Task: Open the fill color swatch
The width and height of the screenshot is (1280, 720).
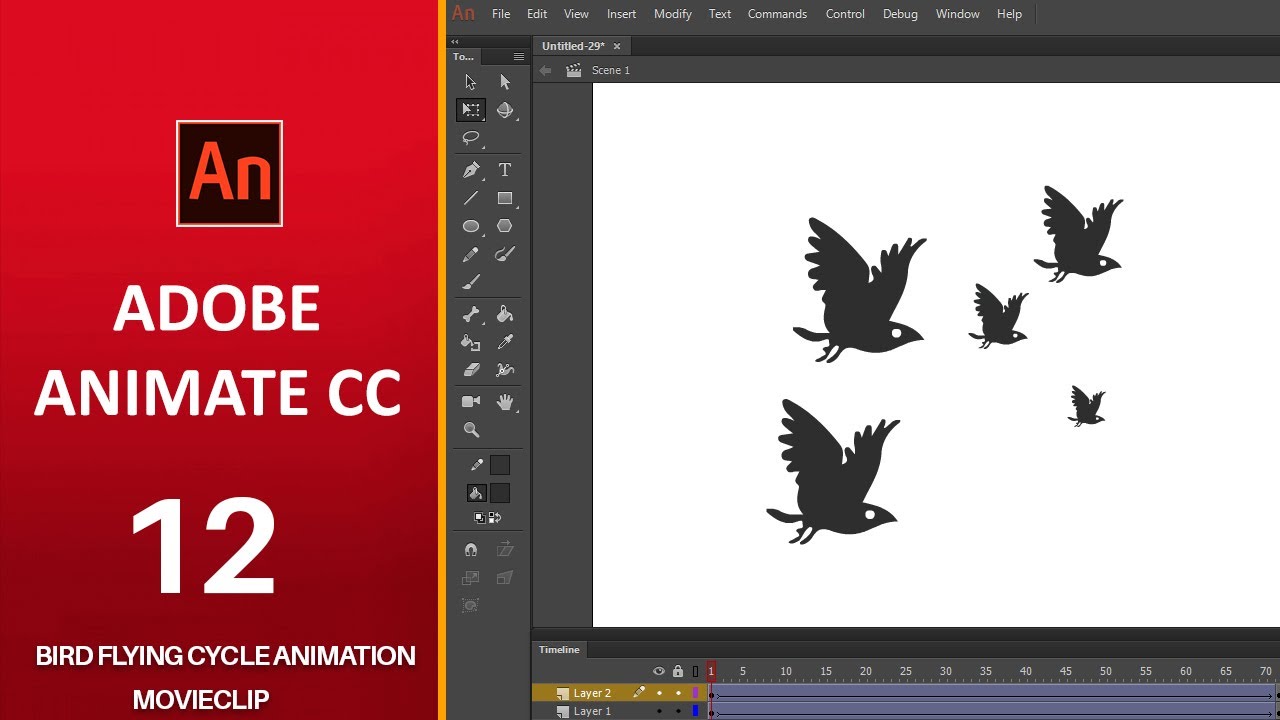Action: (500, 493)
